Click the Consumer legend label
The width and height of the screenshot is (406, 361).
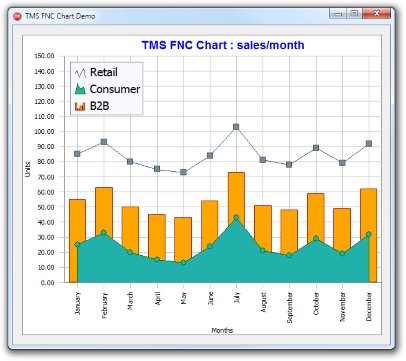click(x=115, y=89)
